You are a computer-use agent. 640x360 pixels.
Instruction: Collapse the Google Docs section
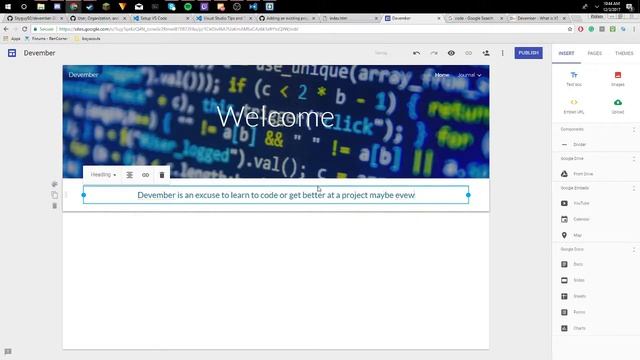(x=633, y=249)
